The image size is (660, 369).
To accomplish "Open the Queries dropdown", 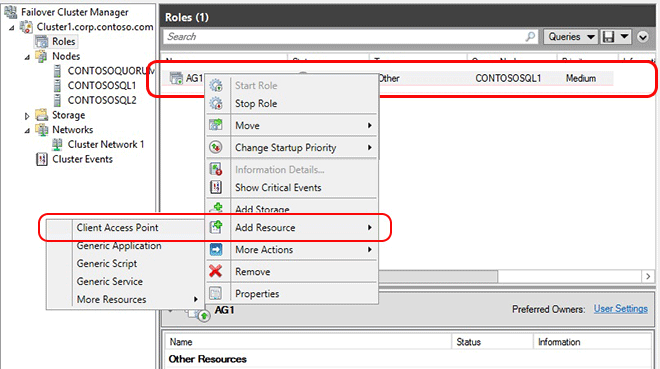I will 571,37.
